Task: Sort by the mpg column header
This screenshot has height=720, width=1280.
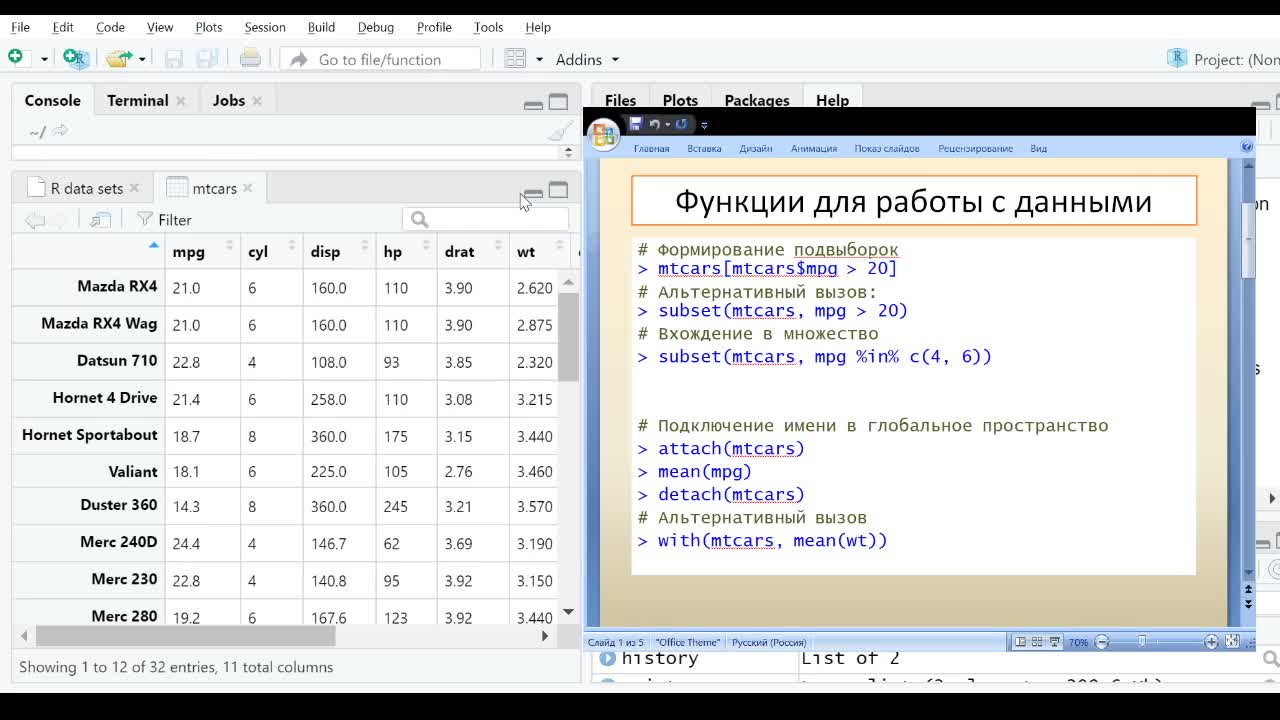Action: tap(201, 251)
